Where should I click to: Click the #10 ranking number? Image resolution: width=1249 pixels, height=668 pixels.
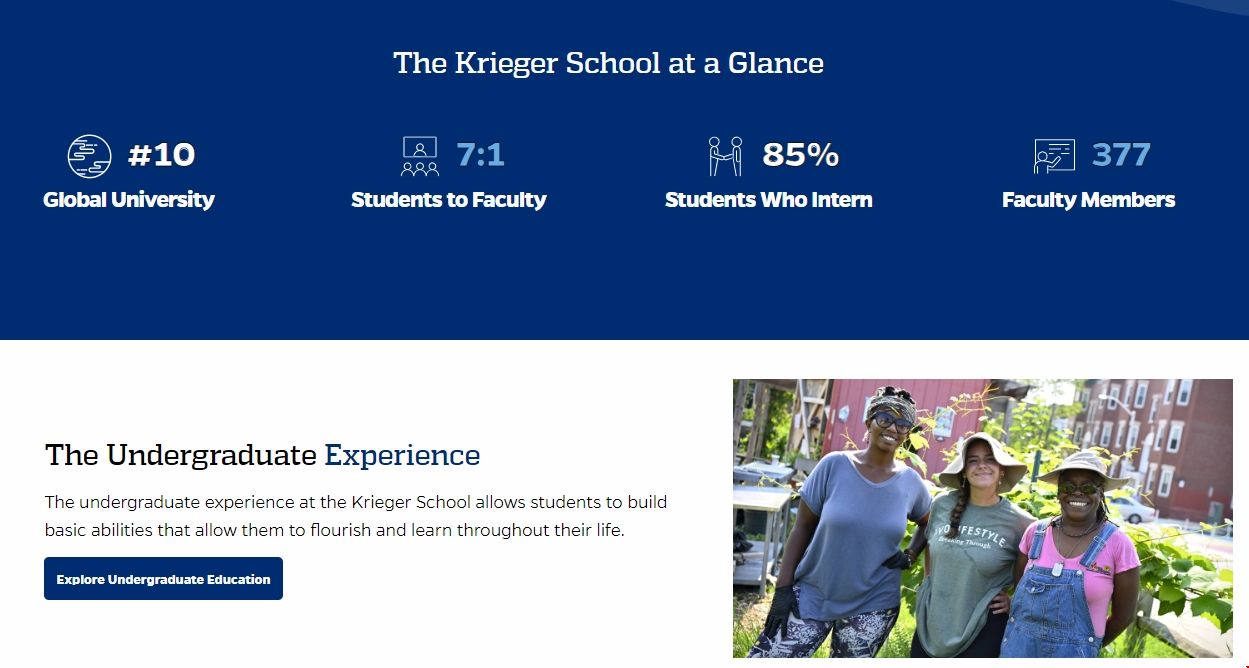161,155
